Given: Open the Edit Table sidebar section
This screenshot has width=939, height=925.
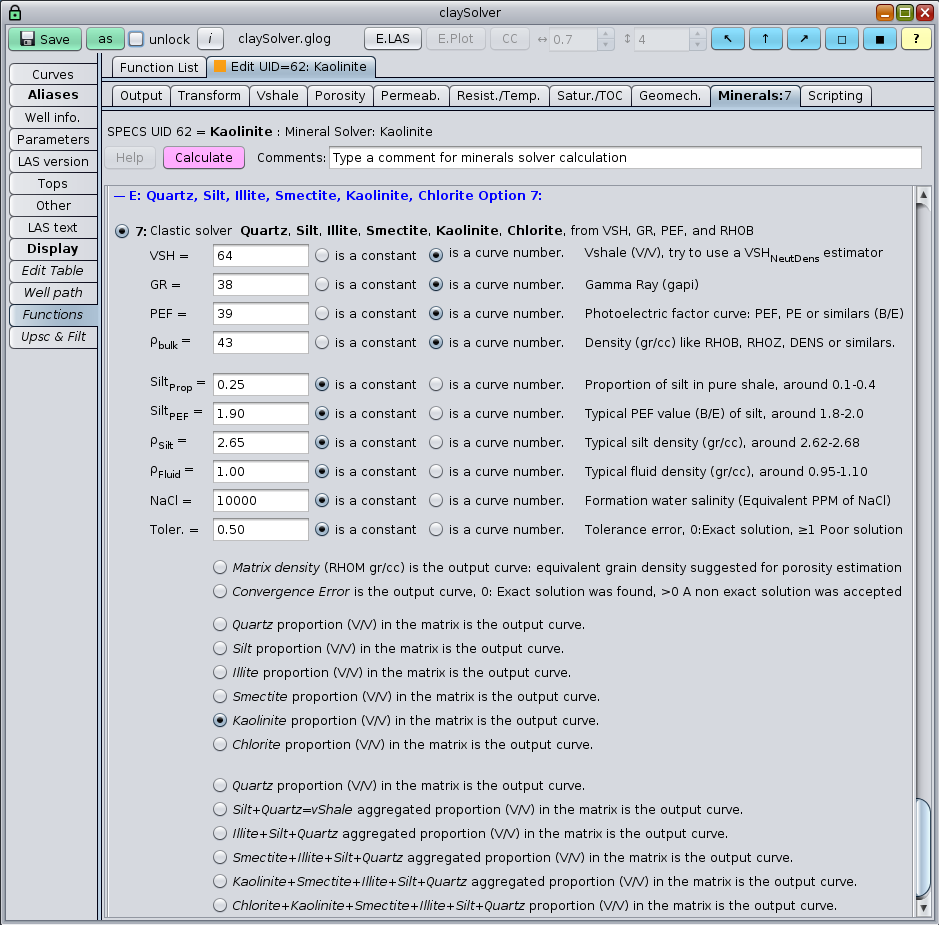Looking at the screenshot, I should click(x=53, y=271).
